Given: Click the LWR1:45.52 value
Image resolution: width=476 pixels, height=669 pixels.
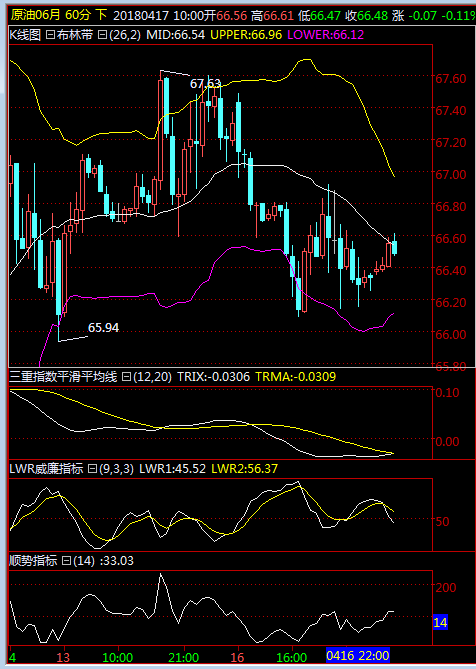Looking at the screenshot, I should 173,469.
